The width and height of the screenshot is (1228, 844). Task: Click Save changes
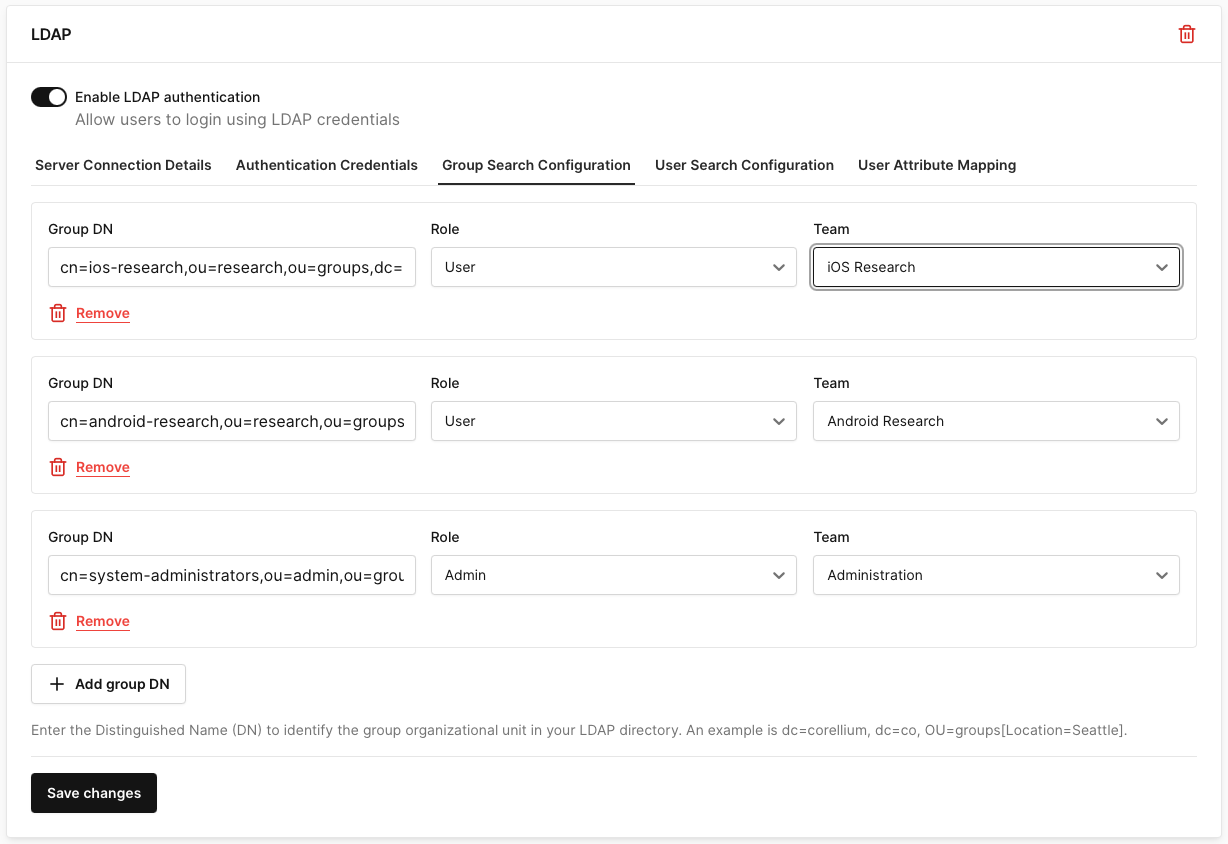tap(93, 793)
